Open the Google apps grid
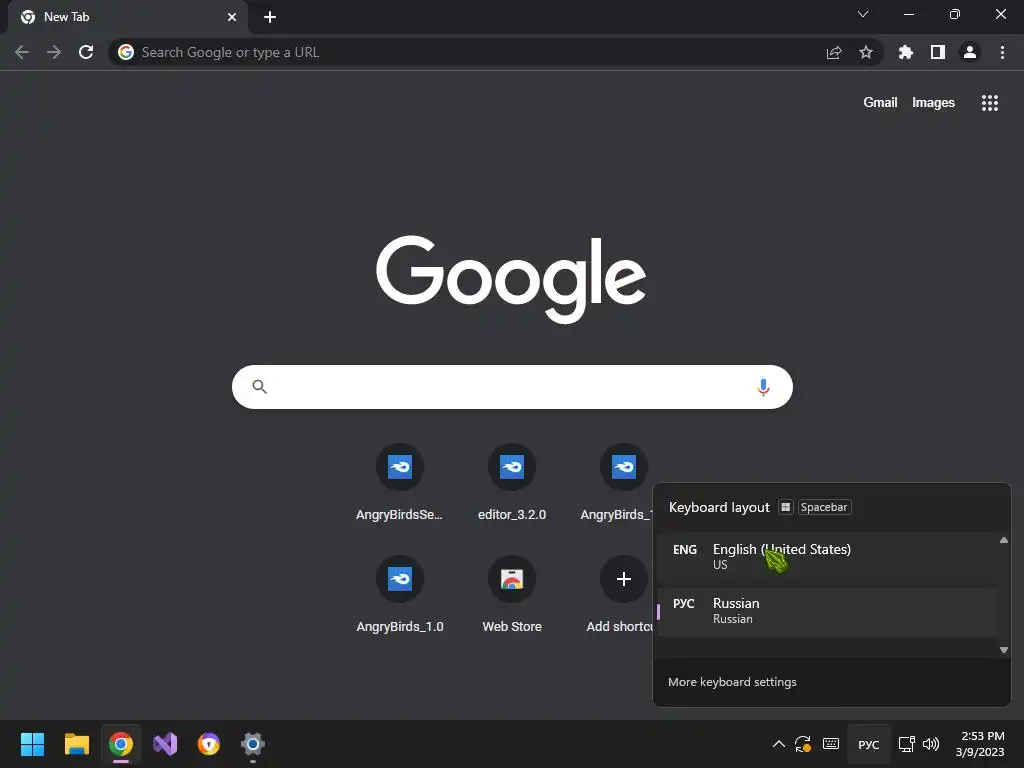This screenshot has height=768, width=1024. pos(989,103)
